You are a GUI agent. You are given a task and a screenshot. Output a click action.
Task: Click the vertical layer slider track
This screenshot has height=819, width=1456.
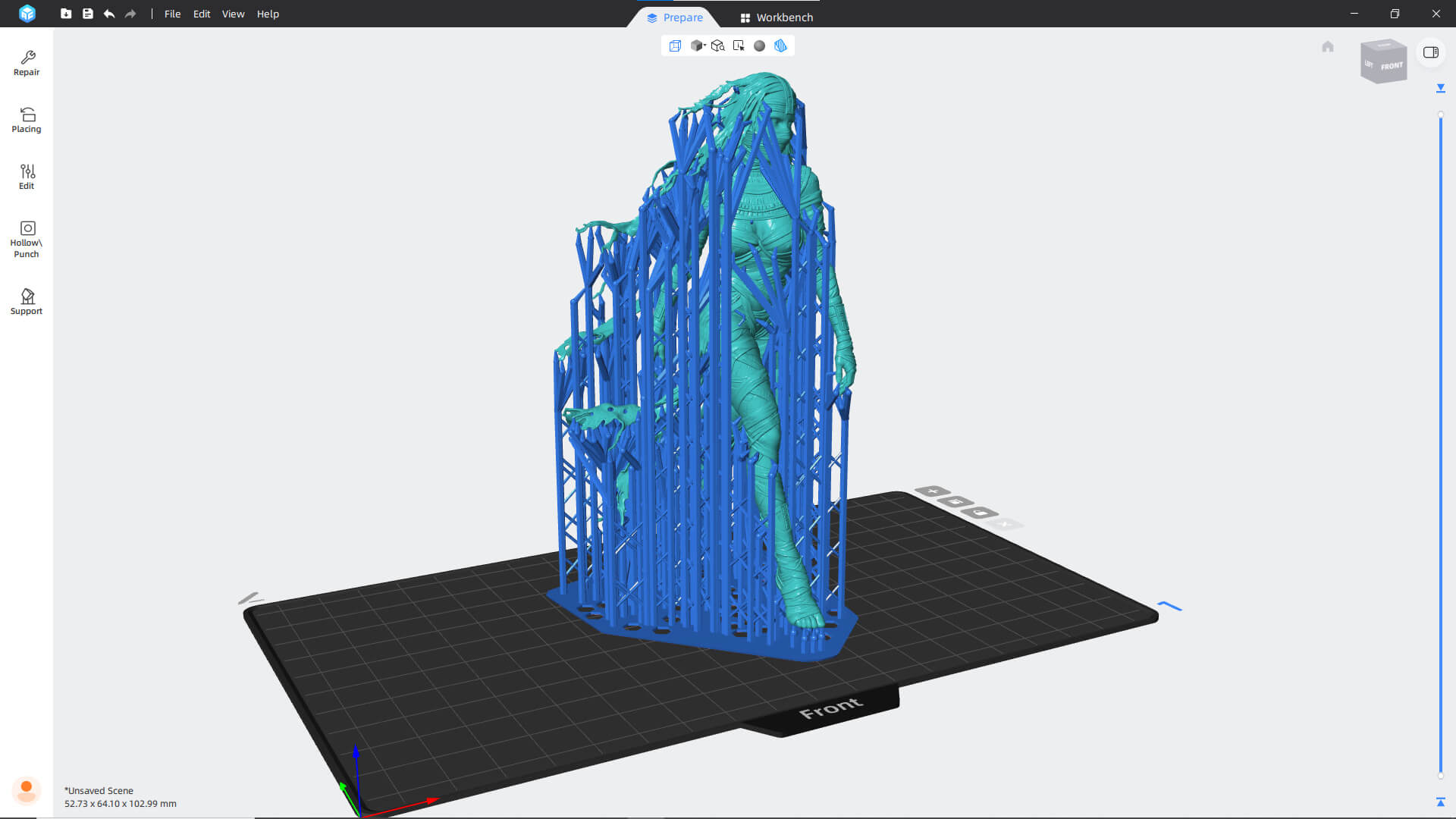pyautogui.click(x=1441, y=445)
